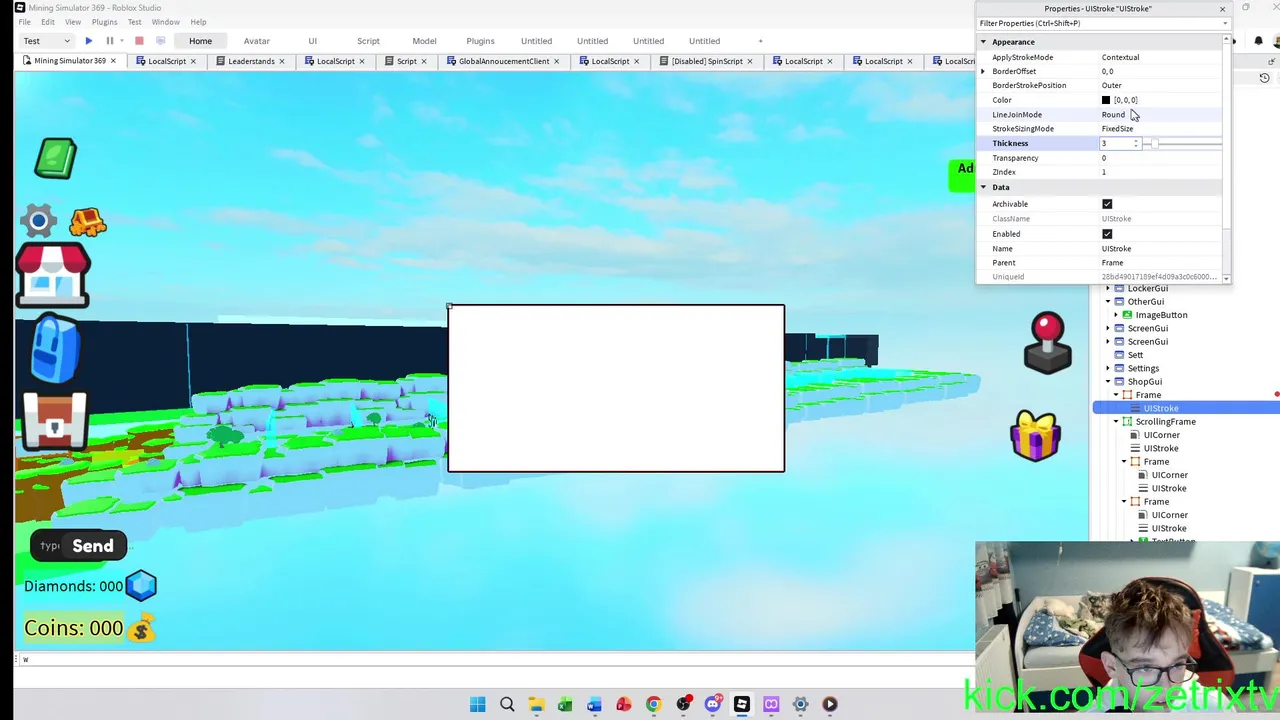Viewport: 1280px width, 720px height.
Task: Open the Leaderstands script tab
Action: (250, 61)
